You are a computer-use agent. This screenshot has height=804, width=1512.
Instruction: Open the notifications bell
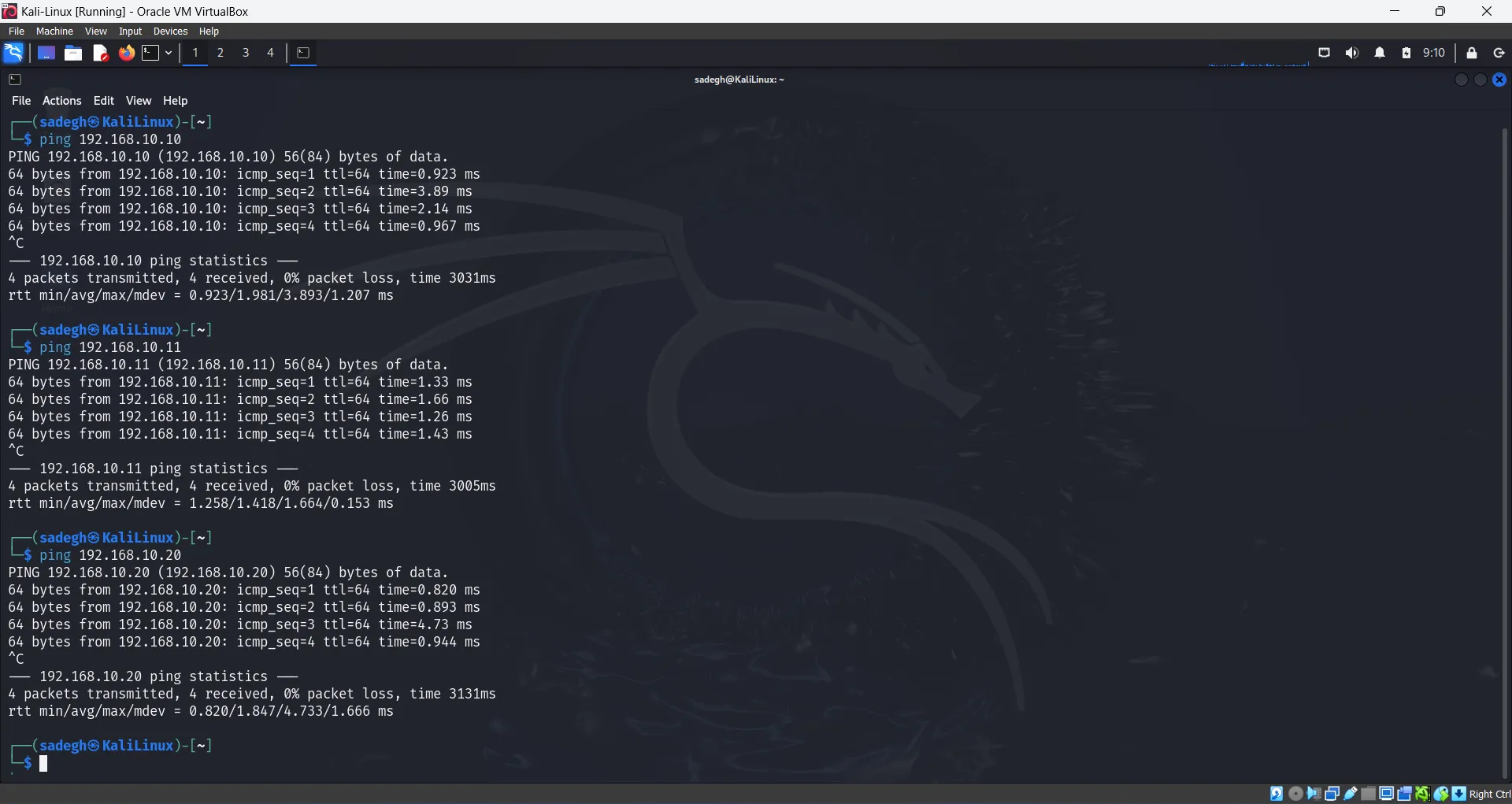tap(1380, 53)
